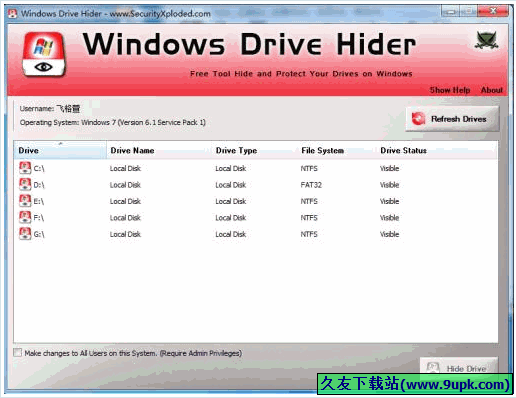516x398 pixels.
Task: Click Visible status in the E:\ row
Action: pyautogui.click(x=389, y=201)
